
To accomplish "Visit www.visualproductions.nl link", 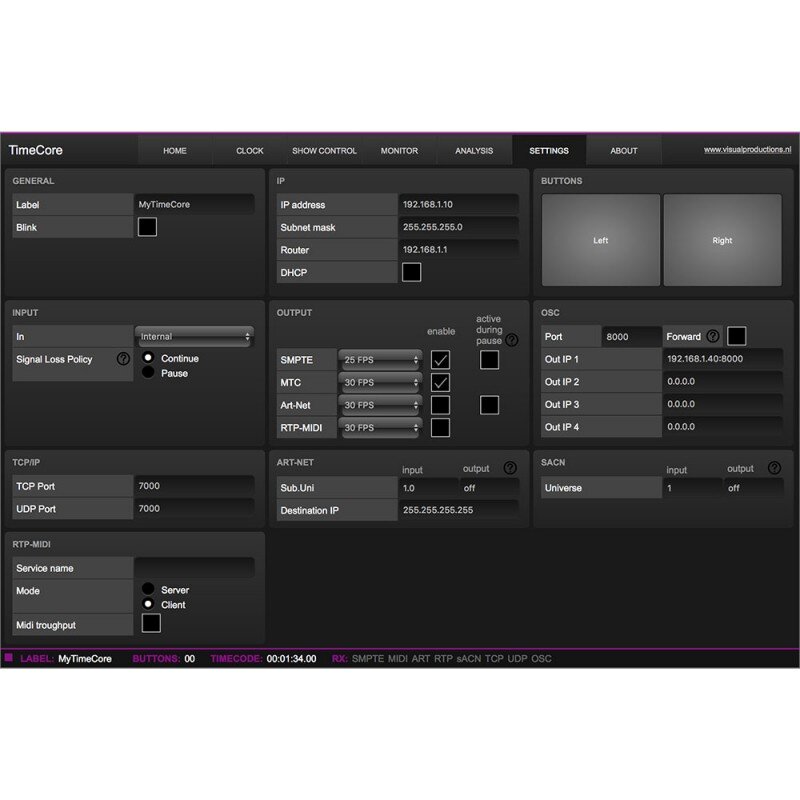I will tap(747, 149).
